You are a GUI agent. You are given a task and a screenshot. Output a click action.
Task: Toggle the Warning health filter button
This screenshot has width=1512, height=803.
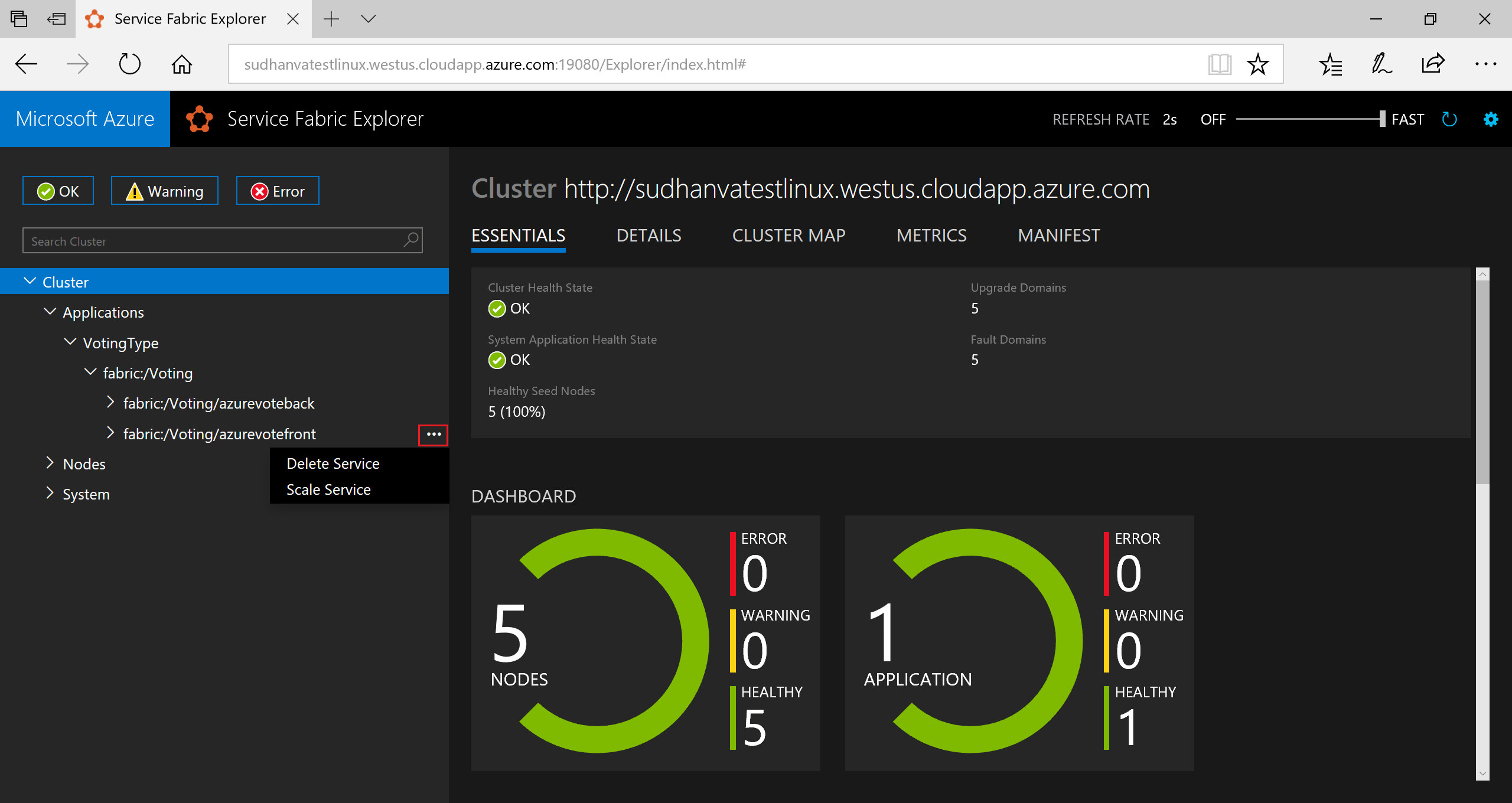(163, 191)
